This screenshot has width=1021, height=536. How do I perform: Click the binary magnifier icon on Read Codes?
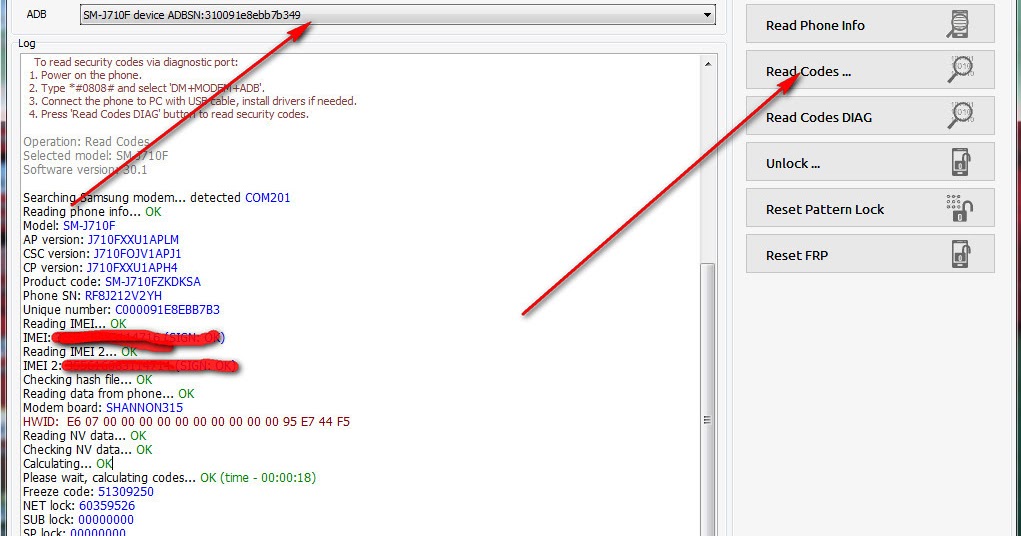(x=960, y=70)
